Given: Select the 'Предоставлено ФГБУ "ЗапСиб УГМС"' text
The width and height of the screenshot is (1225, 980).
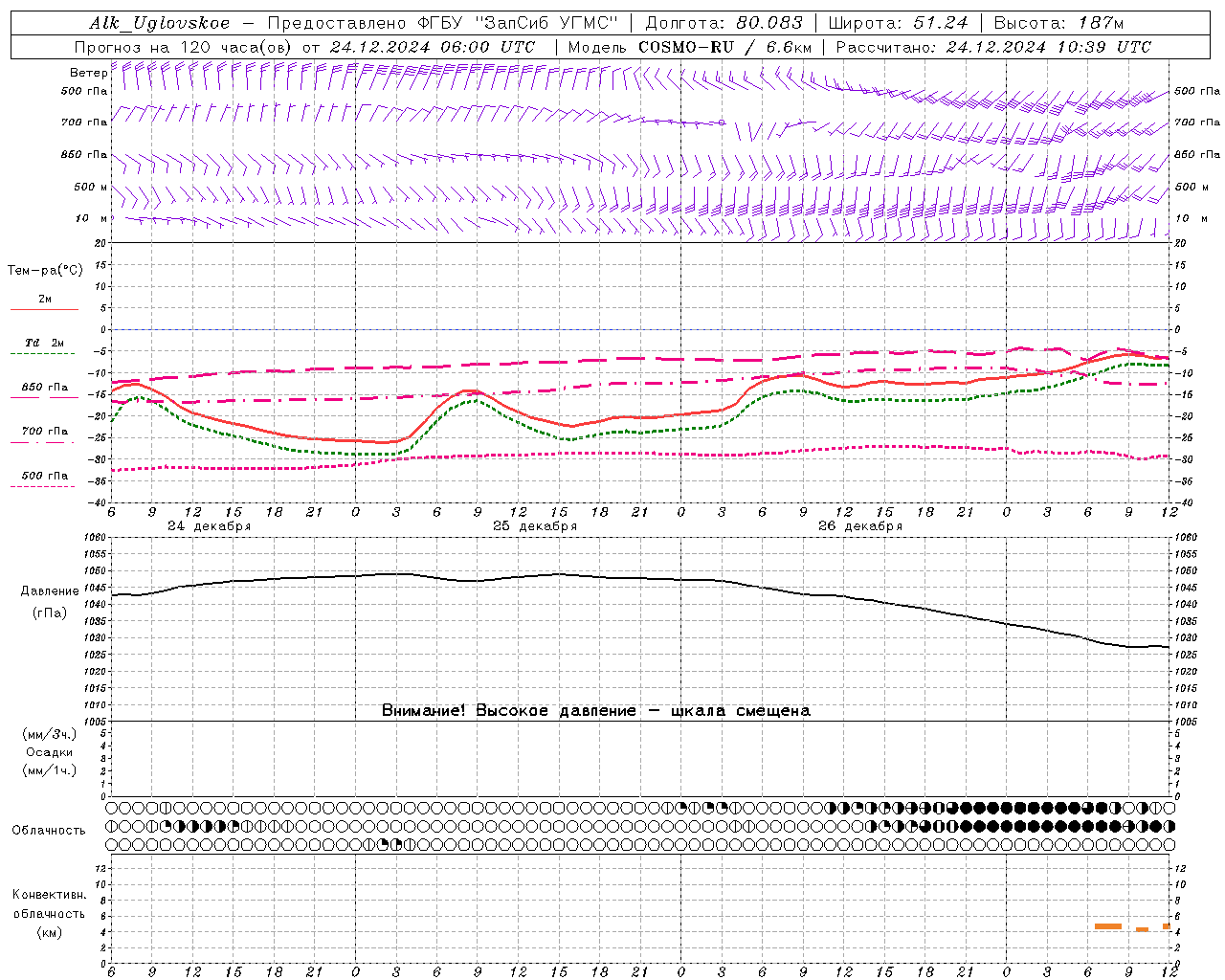Looking at the screenshot, I should pos(443,23).
